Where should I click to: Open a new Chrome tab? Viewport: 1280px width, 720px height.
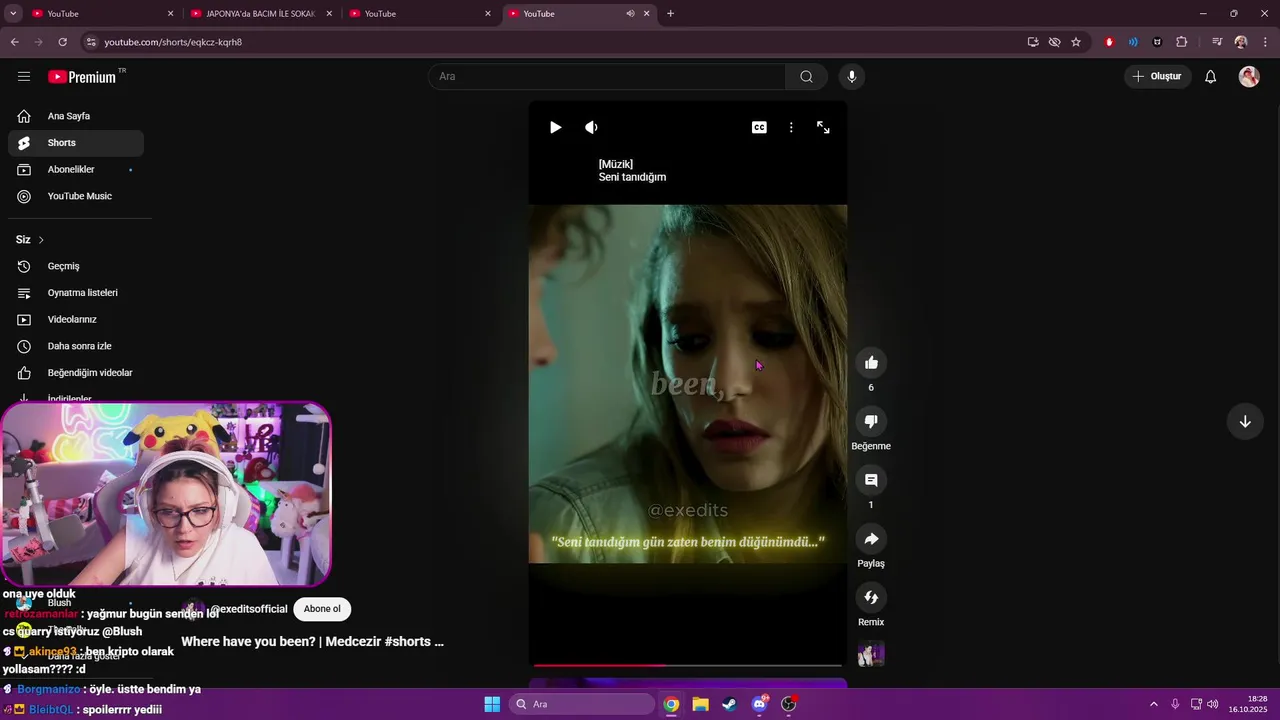670,14
